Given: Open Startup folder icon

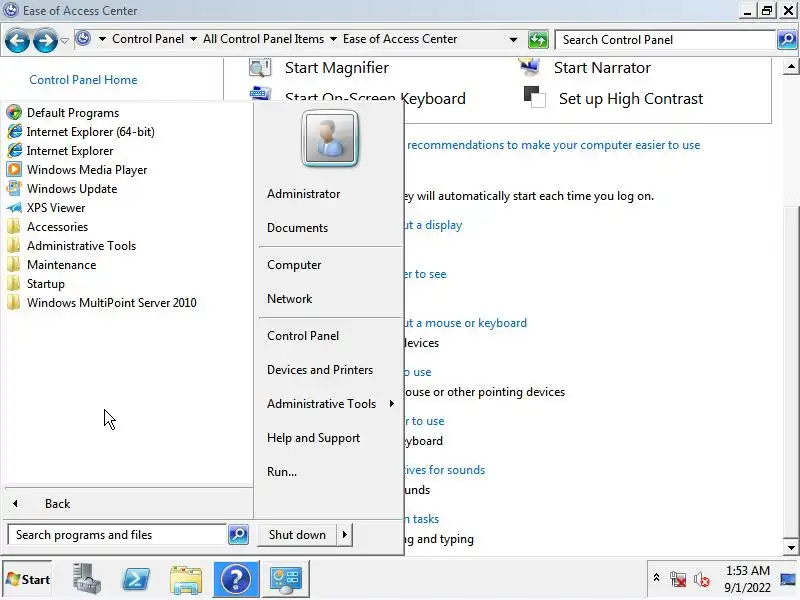Looking at the screenshot, I should [x=14, y=284].
